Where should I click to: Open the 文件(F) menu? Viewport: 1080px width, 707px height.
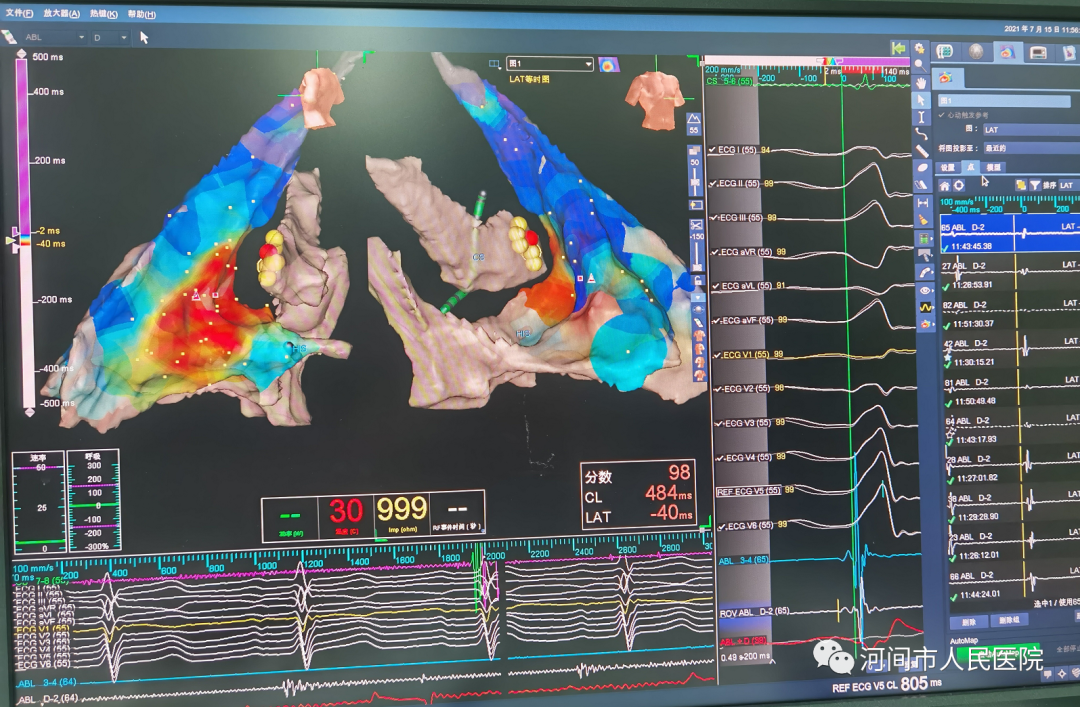[x=19, y=14]
